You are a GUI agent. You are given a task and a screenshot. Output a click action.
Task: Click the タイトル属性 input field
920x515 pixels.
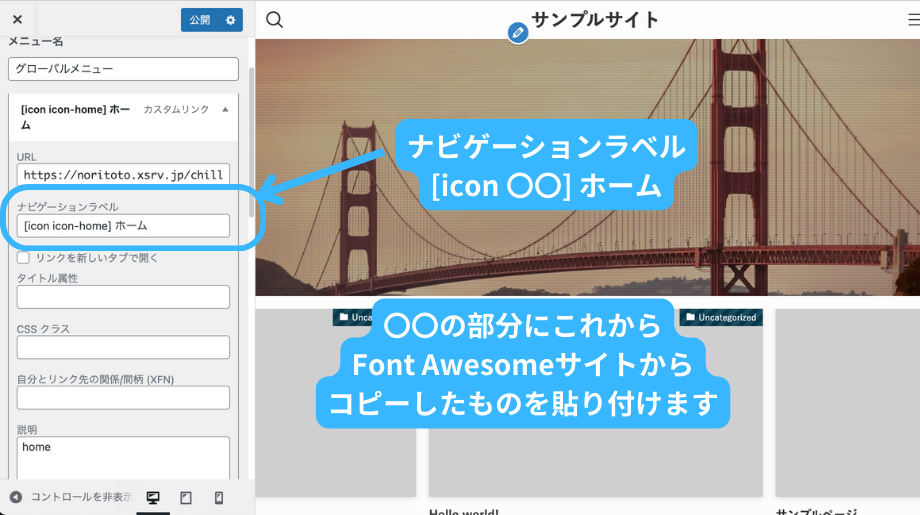(x=123, y=297)
